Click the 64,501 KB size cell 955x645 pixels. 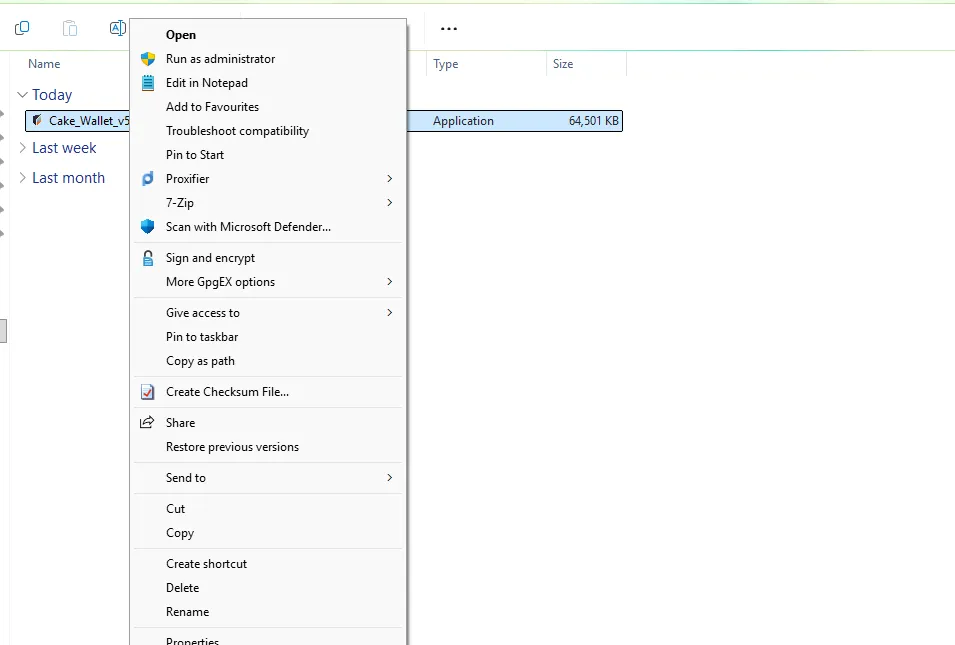click(x=594, y=121)
